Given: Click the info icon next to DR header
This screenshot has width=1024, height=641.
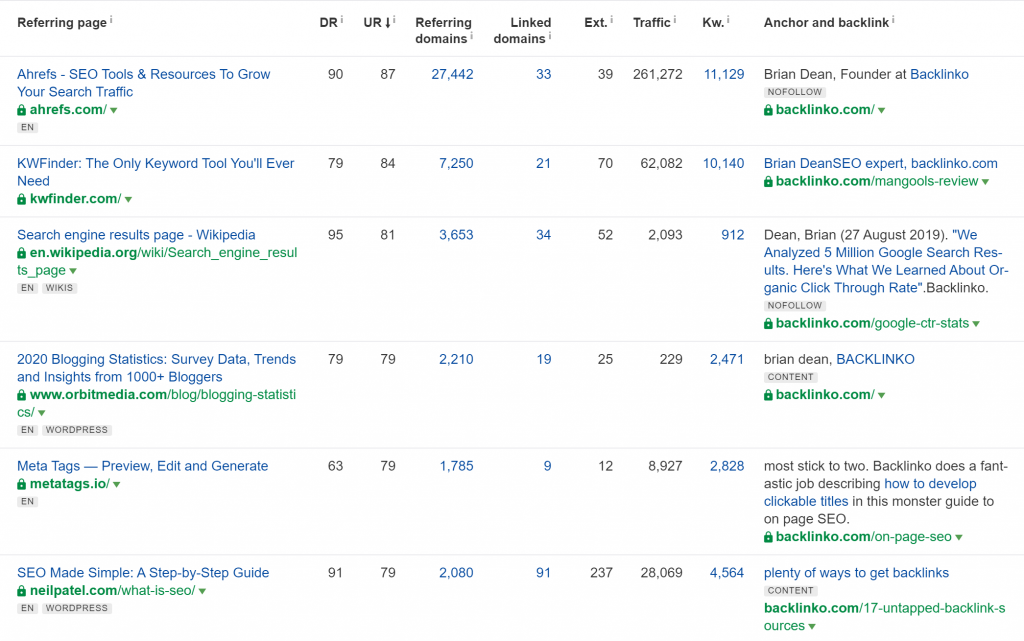Looking at the screenshot, I should [342, 20].
